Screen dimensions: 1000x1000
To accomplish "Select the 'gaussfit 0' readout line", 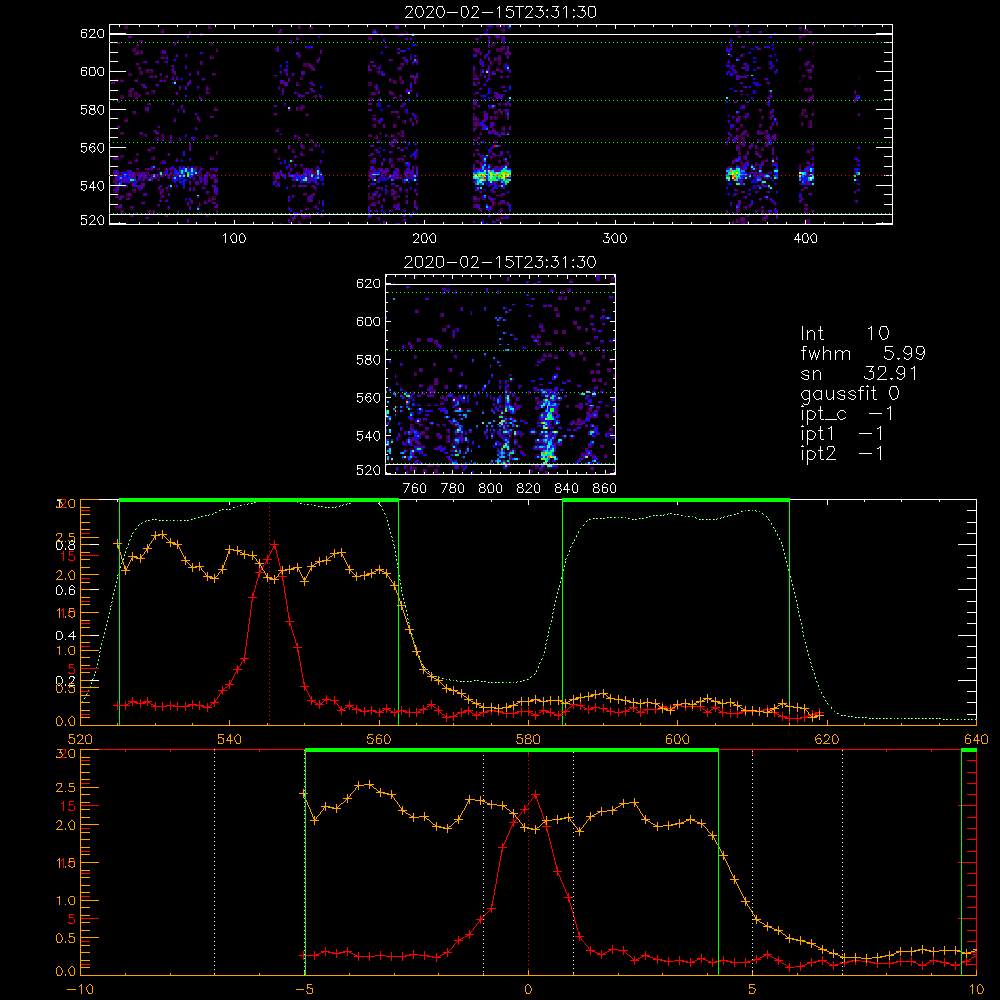I will [850, 394].
